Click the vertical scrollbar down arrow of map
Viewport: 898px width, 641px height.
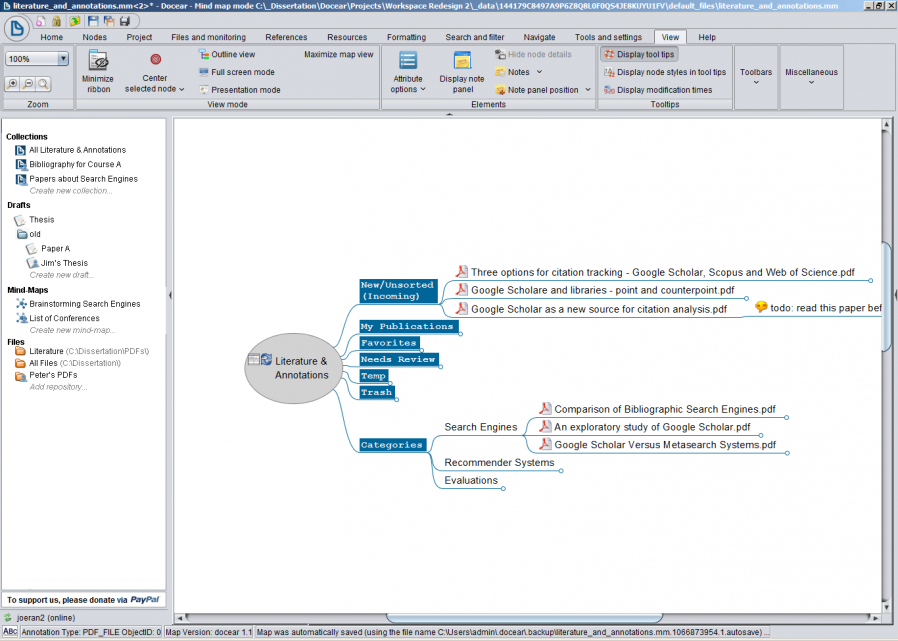click(887, 607)
